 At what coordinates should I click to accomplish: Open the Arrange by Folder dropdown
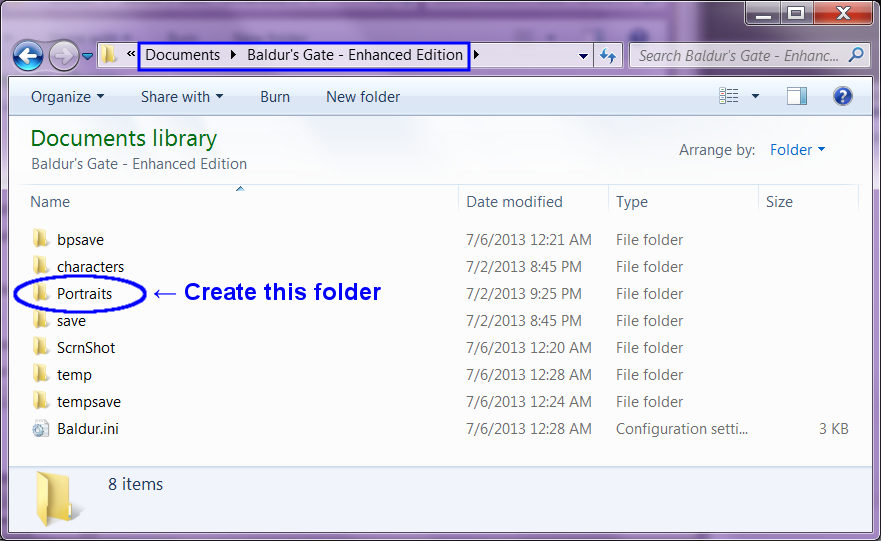pos(797,150)
